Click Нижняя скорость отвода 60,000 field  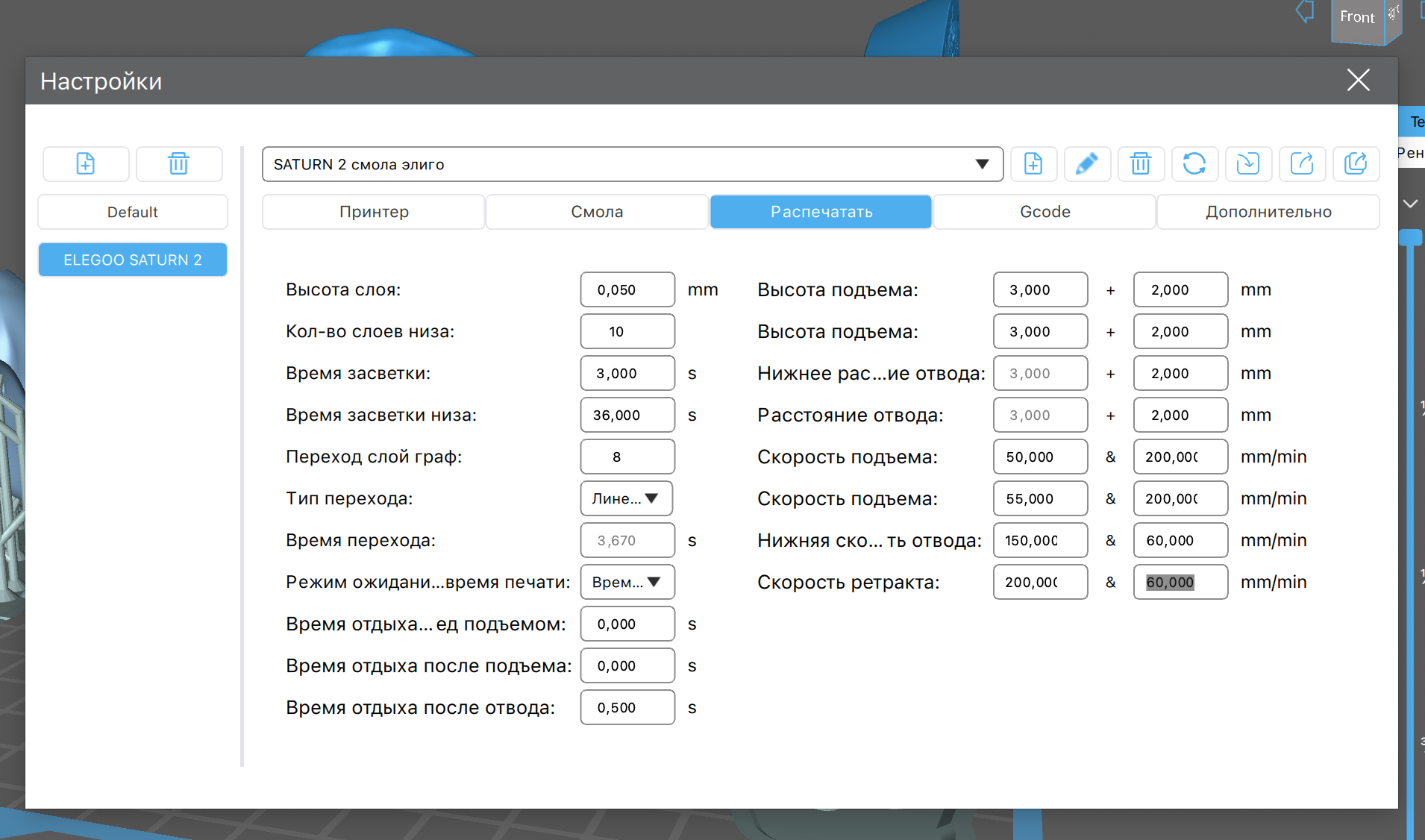click(x=1180, y=540)
